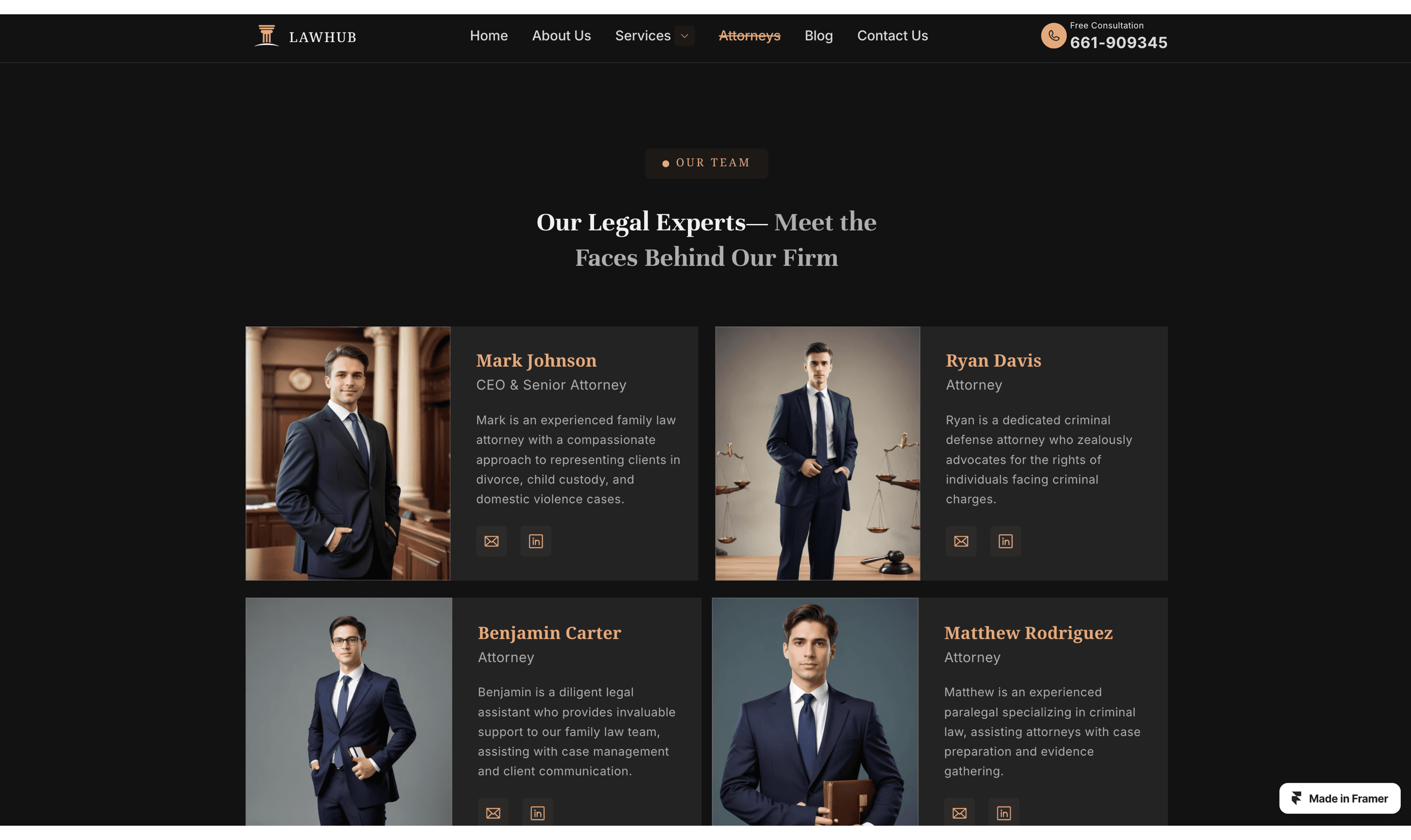Click the LawHub pillar logo
This screenshot has width=1411, height=840.
point(267,35)
